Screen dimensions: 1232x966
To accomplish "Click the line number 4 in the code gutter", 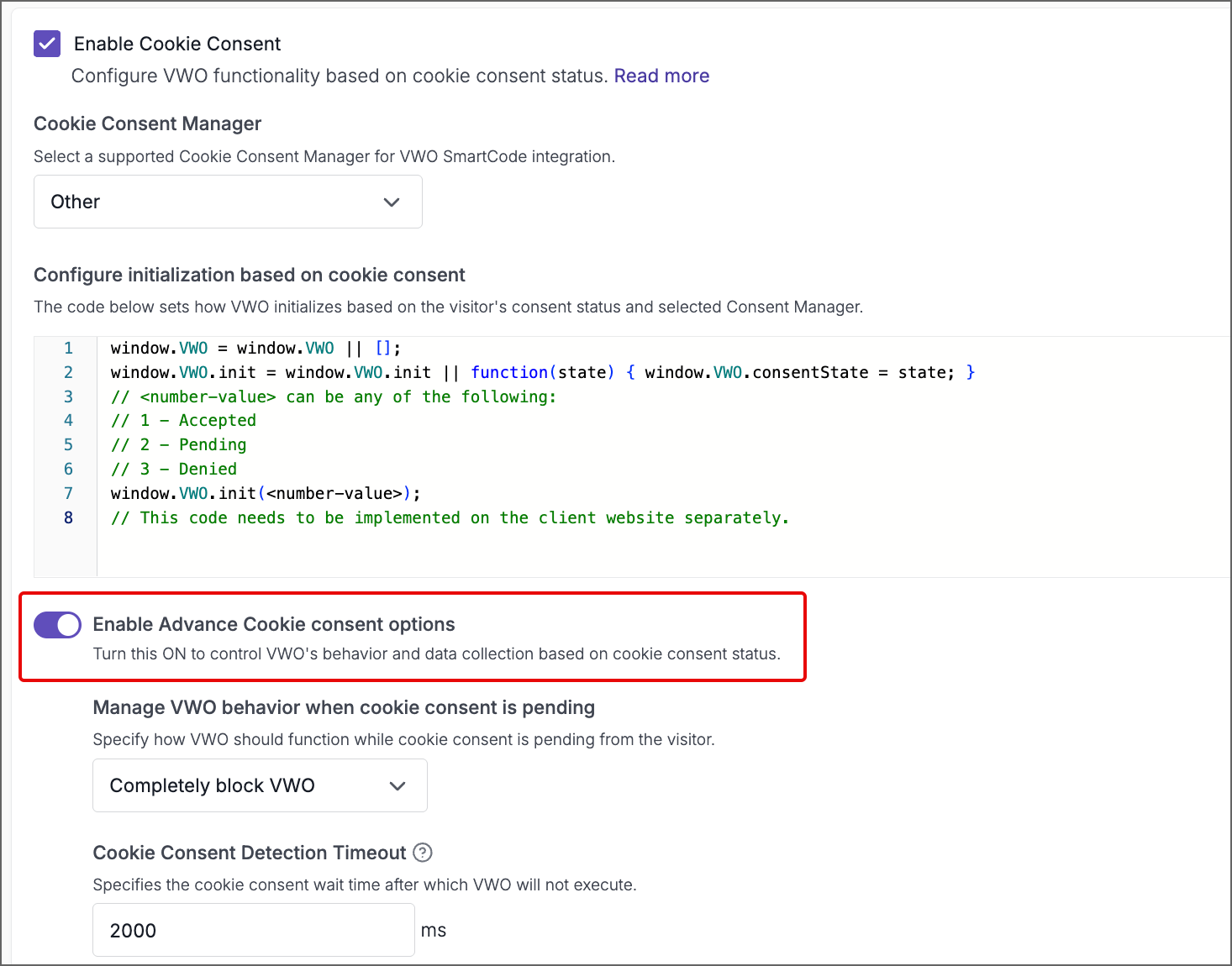I will [68, 420].
